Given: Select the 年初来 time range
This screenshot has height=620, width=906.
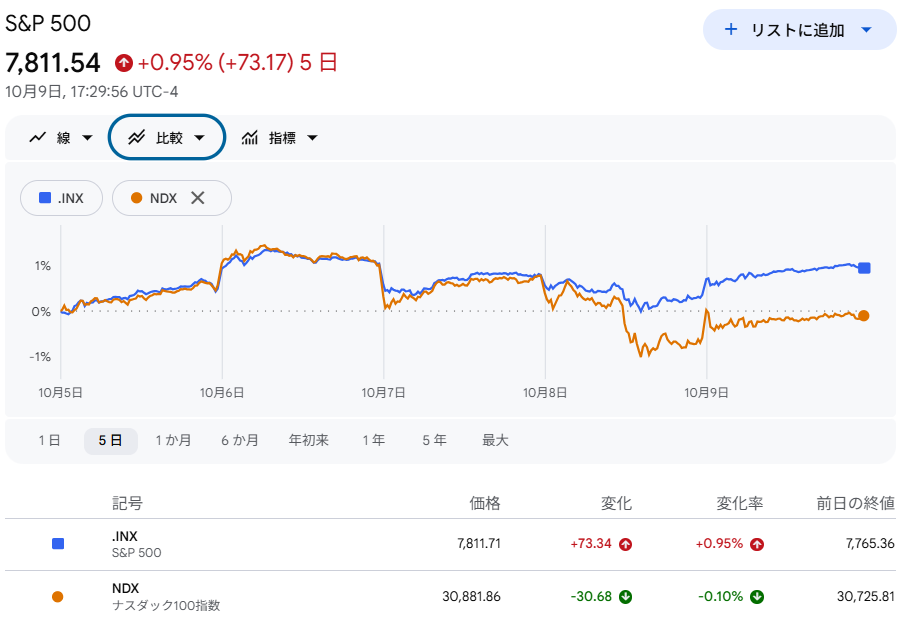Looking at the screenshot, I should (309, 440).
